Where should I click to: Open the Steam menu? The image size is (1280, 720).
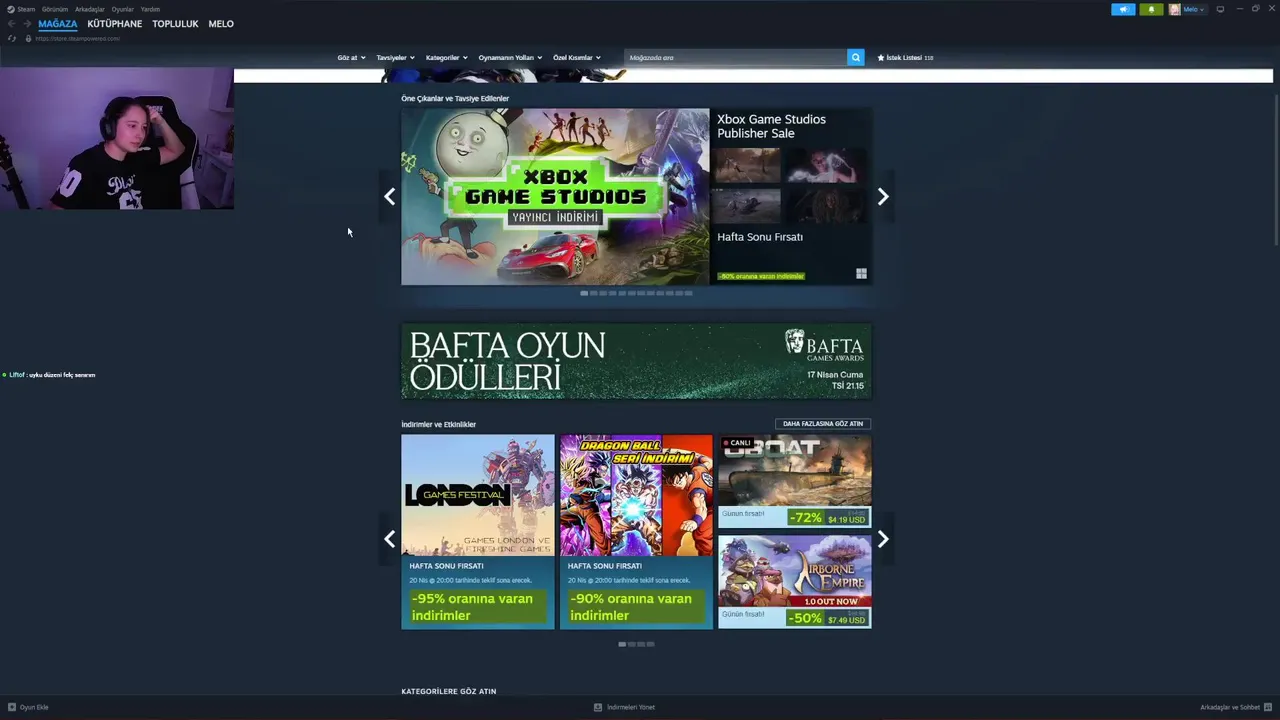pos(26,9)
